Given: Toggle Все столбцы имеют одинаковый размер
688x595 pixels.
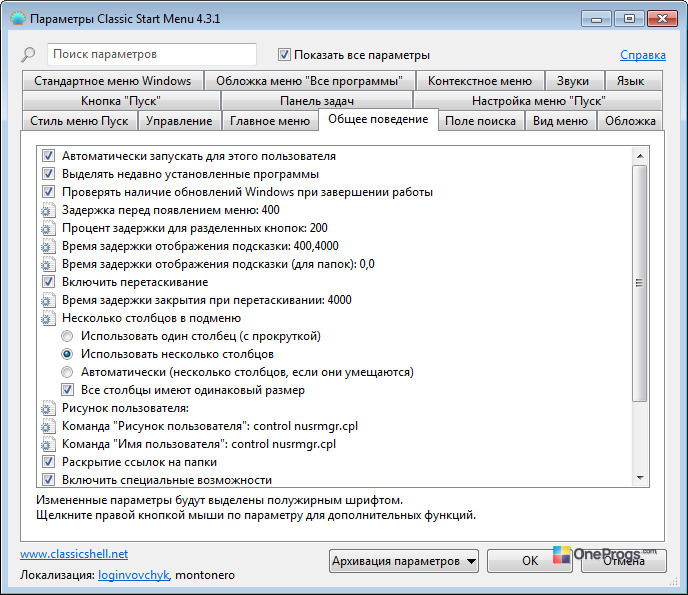Looking at the screenshot, I should tap(67, 390).
